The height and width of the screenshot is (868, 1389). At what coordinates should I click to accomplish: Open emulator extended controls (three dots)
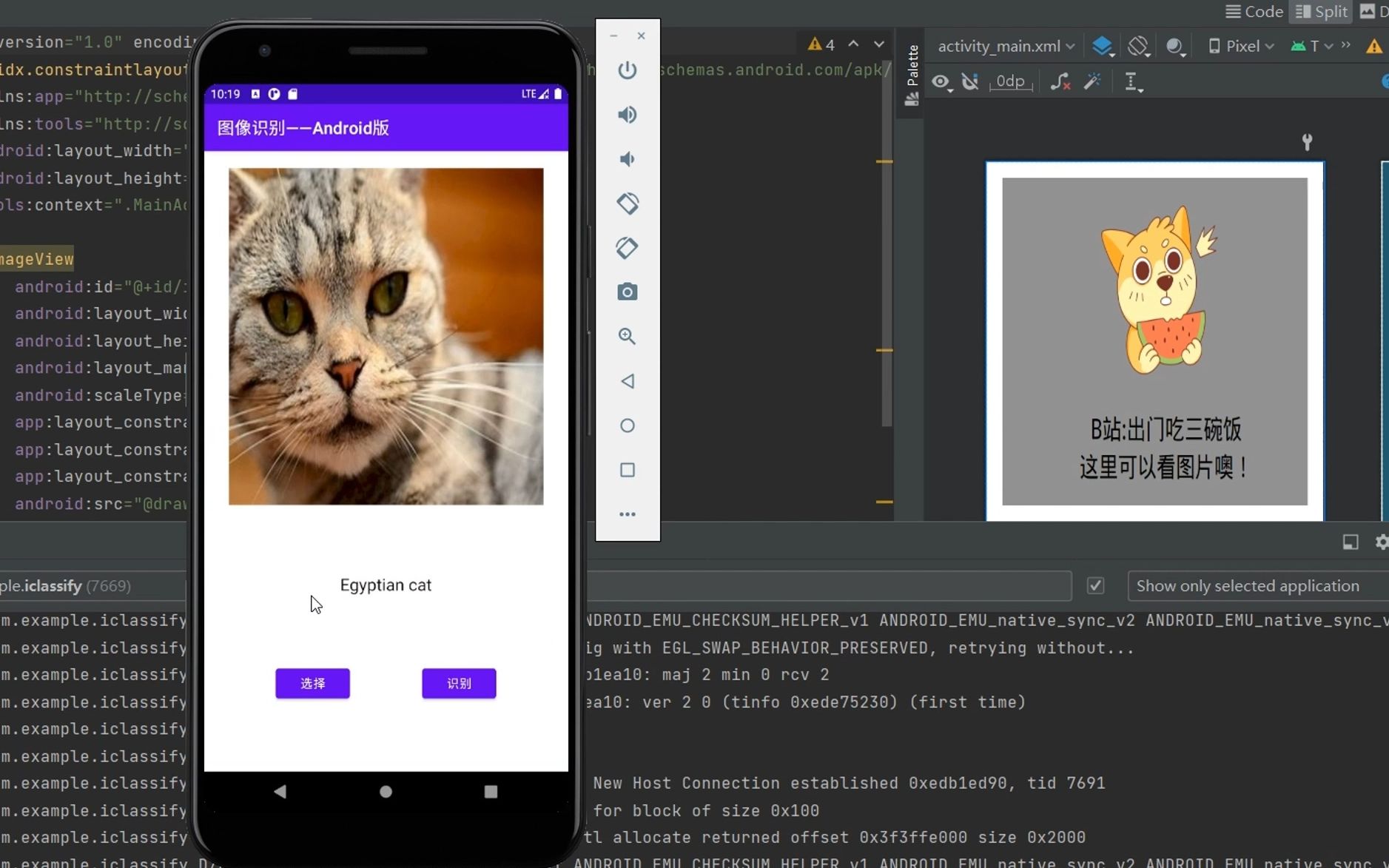pyautogui.click(x=627, y=514)
